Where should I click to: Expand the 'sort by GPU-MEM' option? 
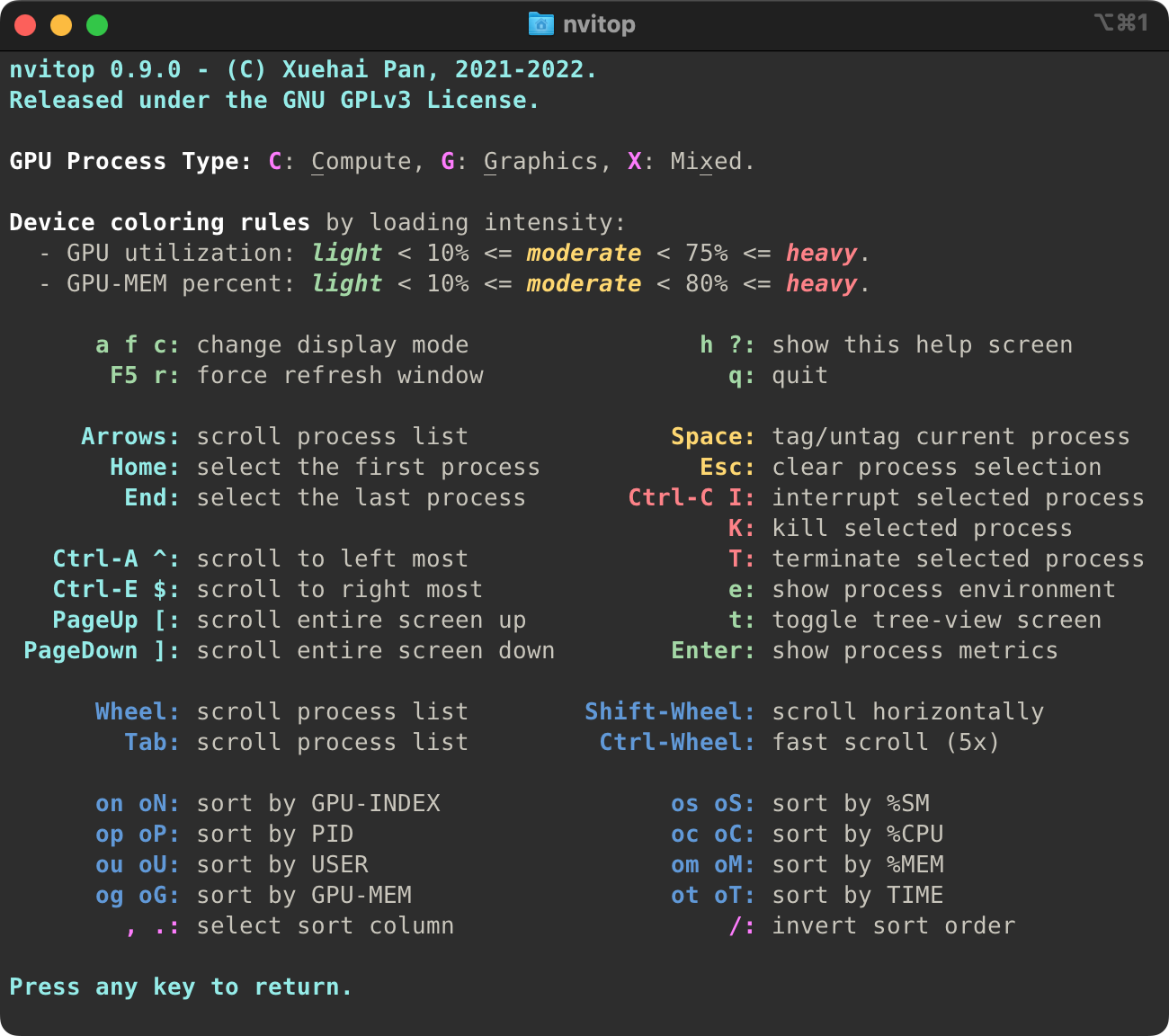[254, 895]
